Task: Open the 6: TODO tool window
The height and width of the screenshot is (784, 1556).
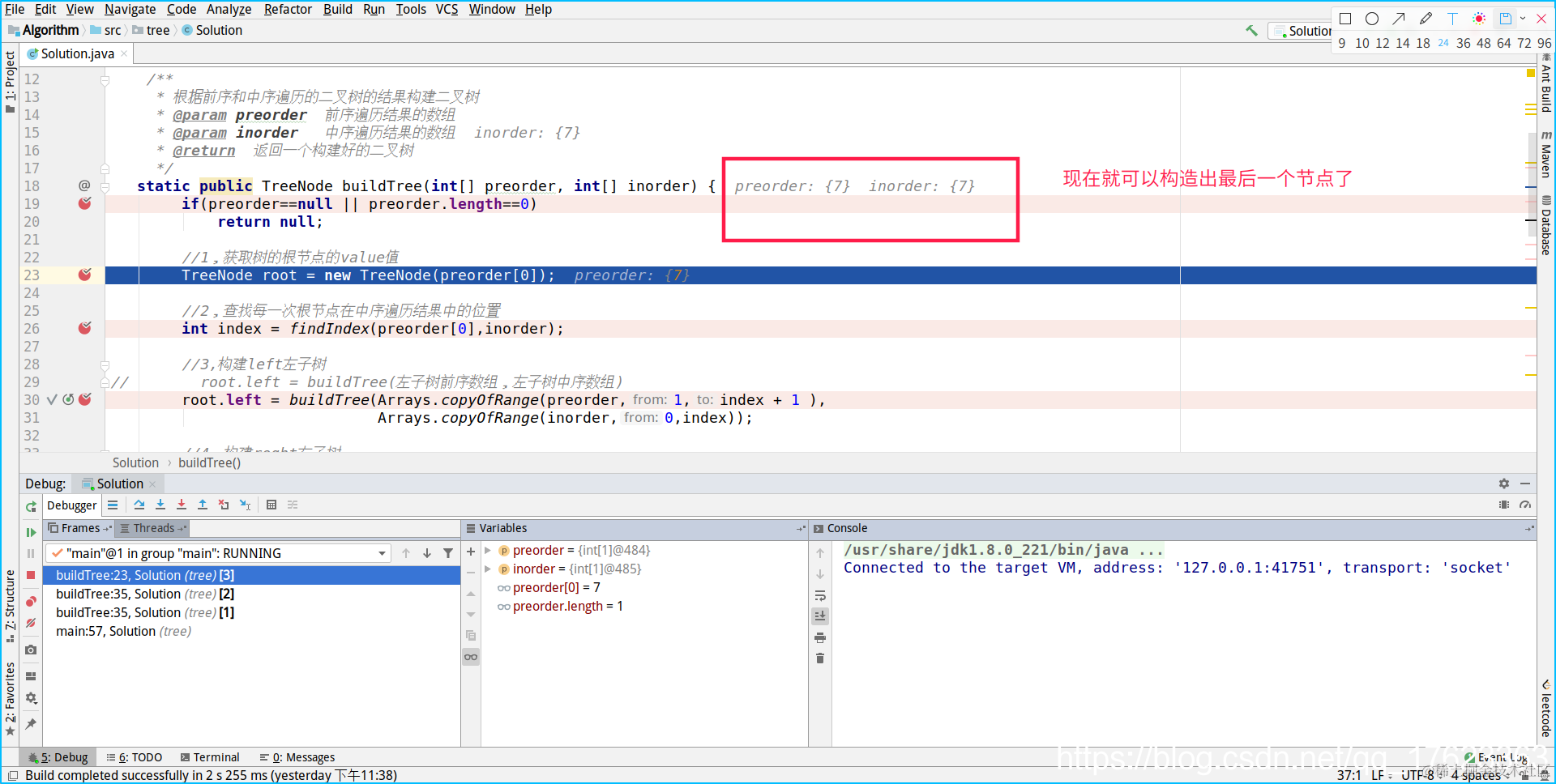Action: [x=135, y=757]
